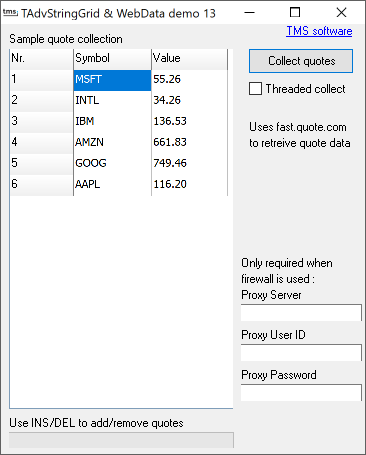The width and height of the screenshot is (366, 455).
Task: Select row number 3 header cell
Action: [41, 122]
